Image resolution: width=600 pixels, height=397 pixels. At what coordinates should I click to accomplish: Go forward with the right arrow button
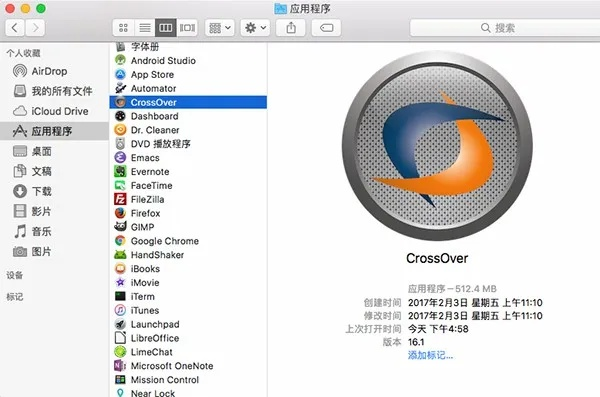click(35, 28)
